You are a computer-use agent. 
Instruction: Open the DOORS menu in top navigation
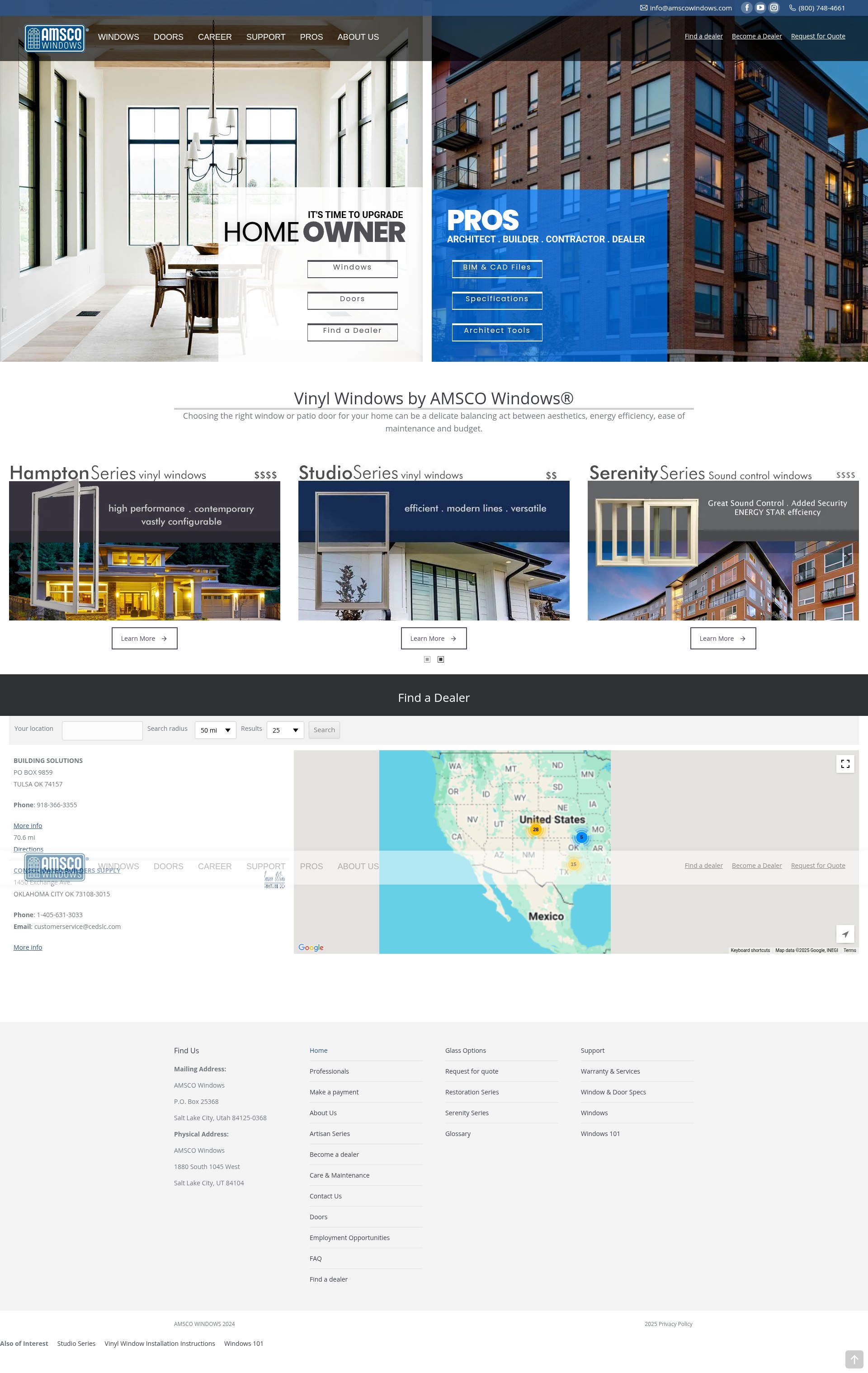168,37
